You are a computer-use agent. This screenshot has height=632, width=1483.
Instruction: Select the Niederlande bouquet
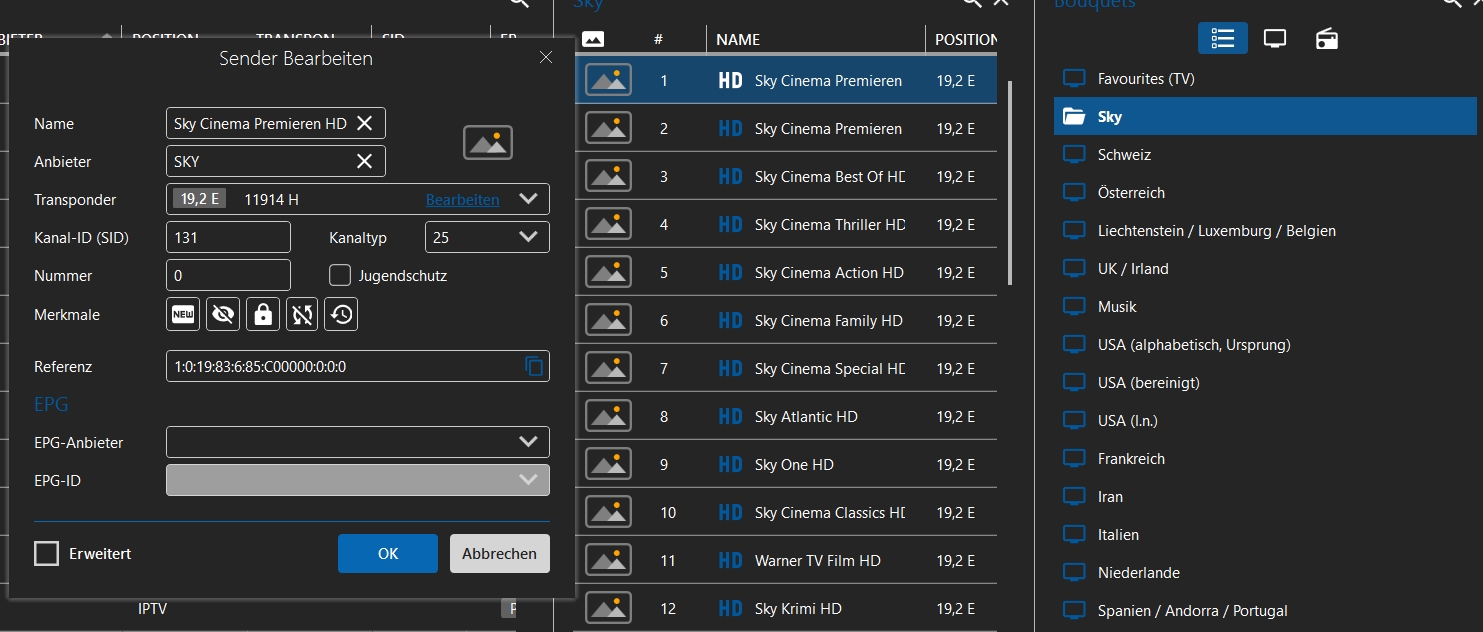pyautogui.click(x=1265, y=573)
